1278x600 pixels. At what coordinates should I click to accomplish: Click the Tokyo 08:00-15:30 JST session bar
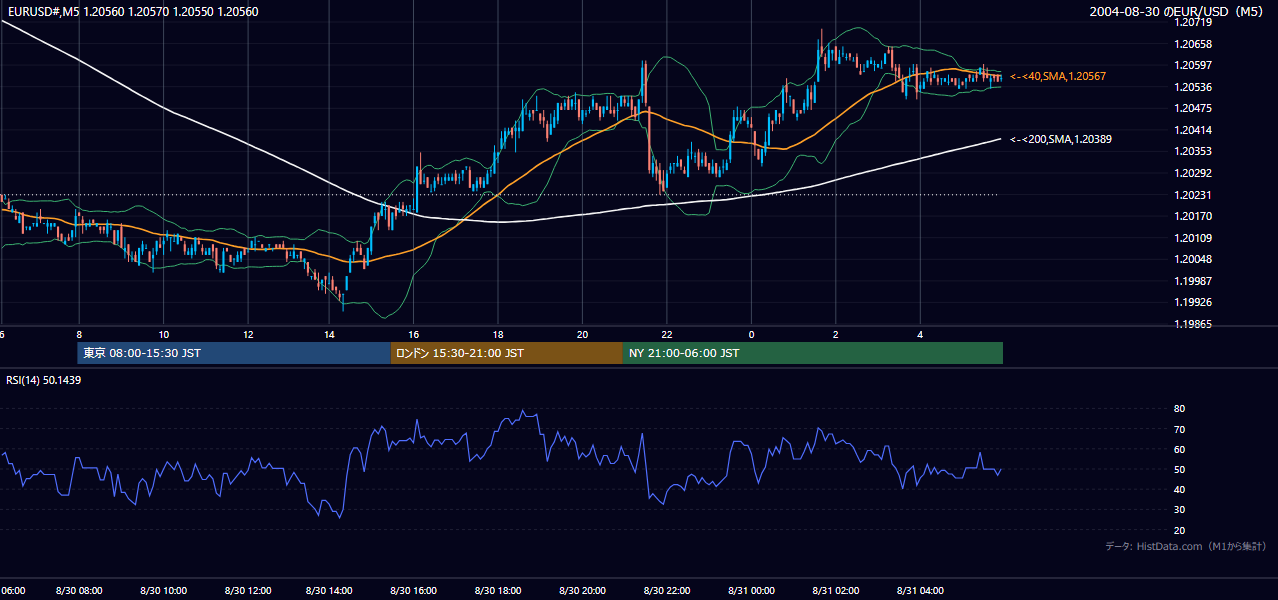[233, 353]
